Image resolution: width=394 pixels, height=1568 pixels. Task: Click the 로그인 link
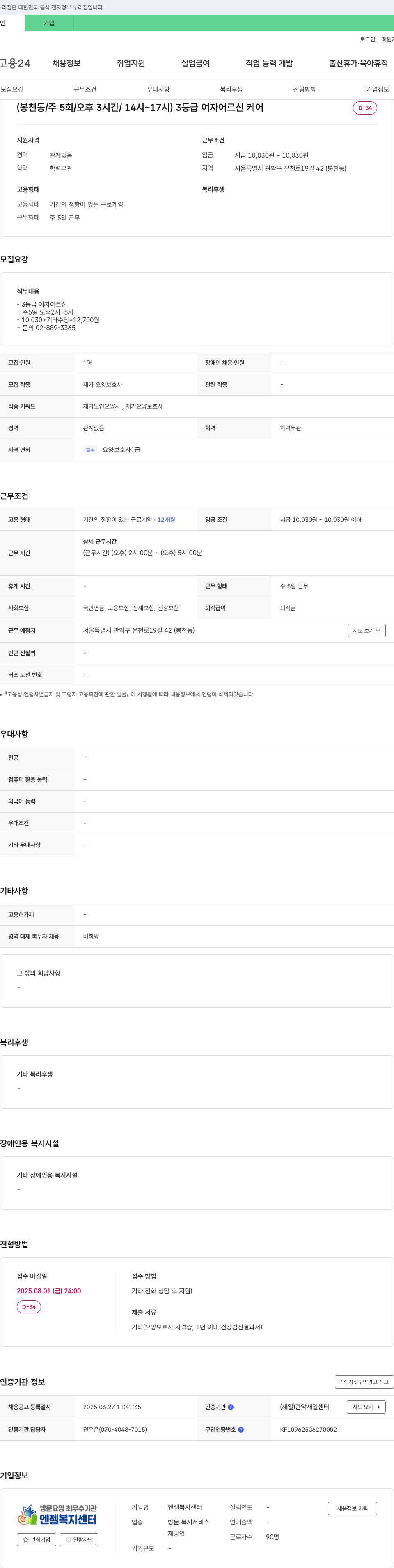pyautogui.click(x=367, y=39)
